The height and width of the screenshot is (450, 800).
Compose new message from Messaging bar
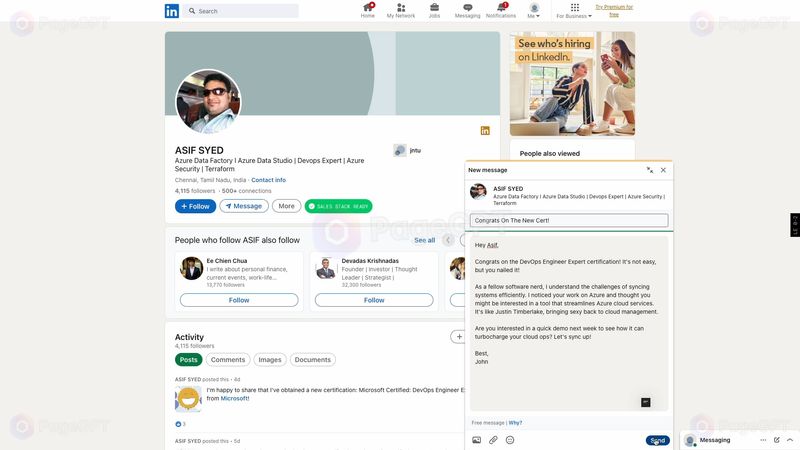point(777,440)
